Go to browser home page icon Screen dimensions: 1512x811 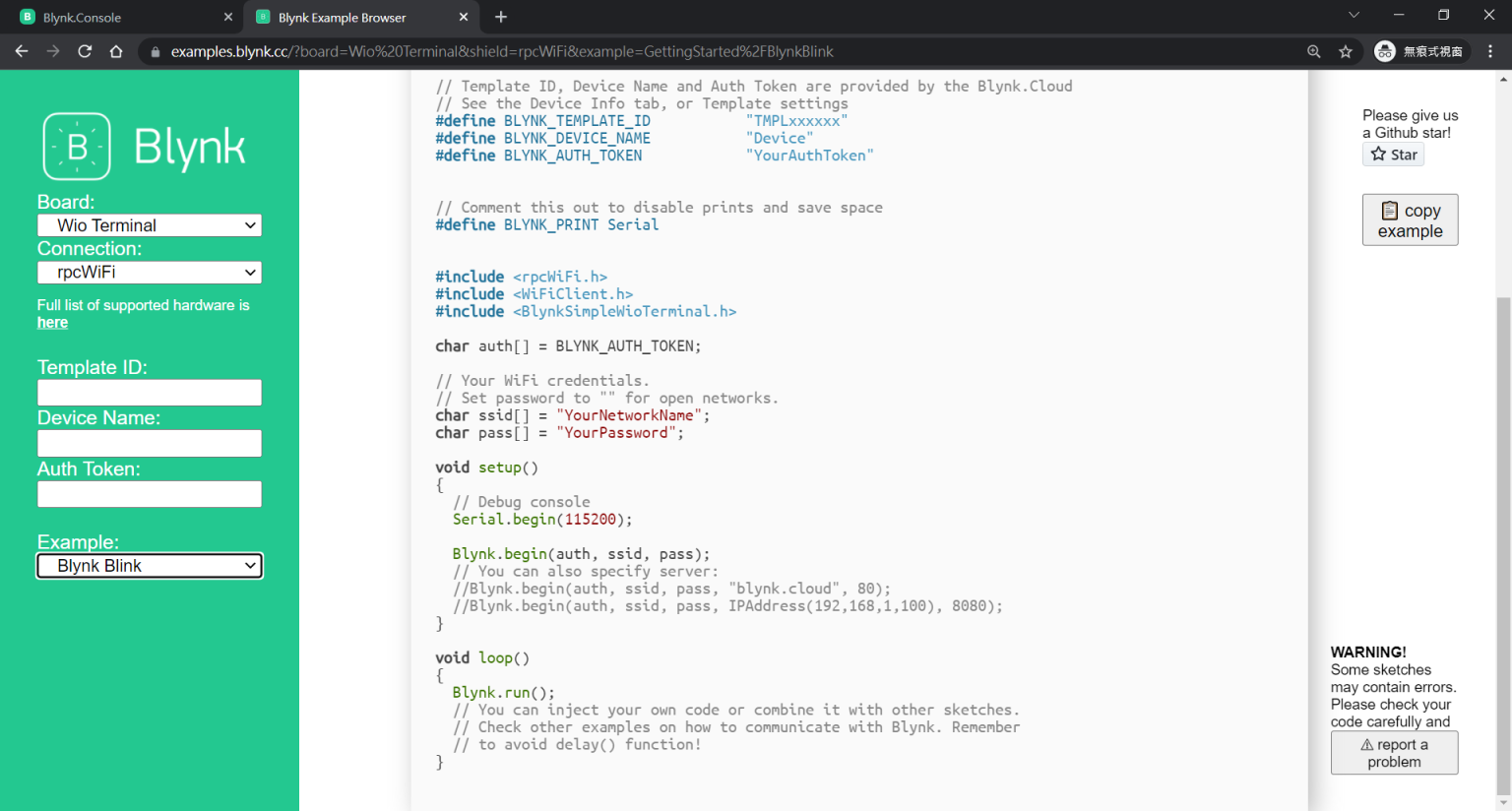[116, 51]
